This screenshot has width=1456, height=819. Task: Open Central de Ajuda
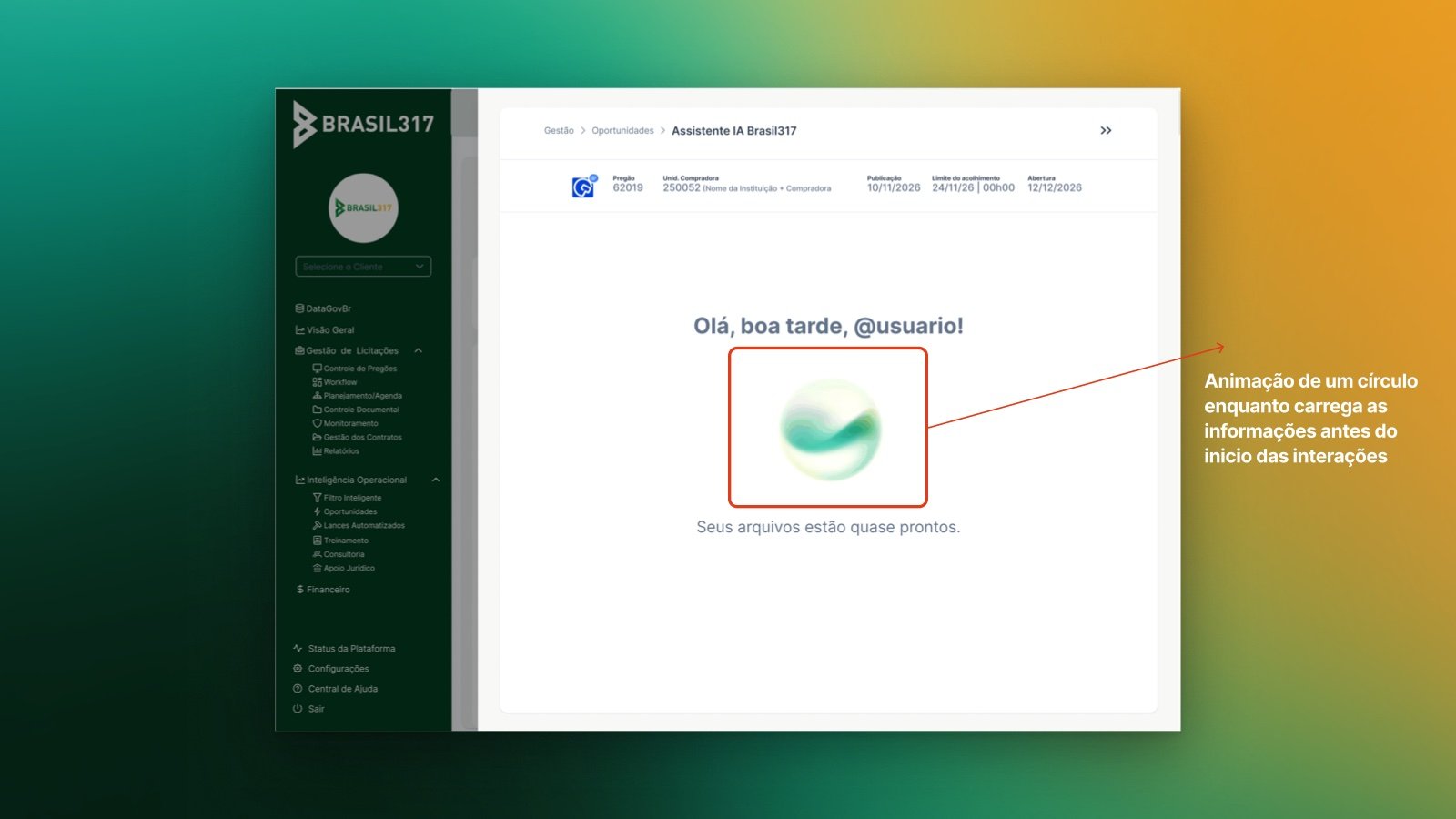pos(335,689)
